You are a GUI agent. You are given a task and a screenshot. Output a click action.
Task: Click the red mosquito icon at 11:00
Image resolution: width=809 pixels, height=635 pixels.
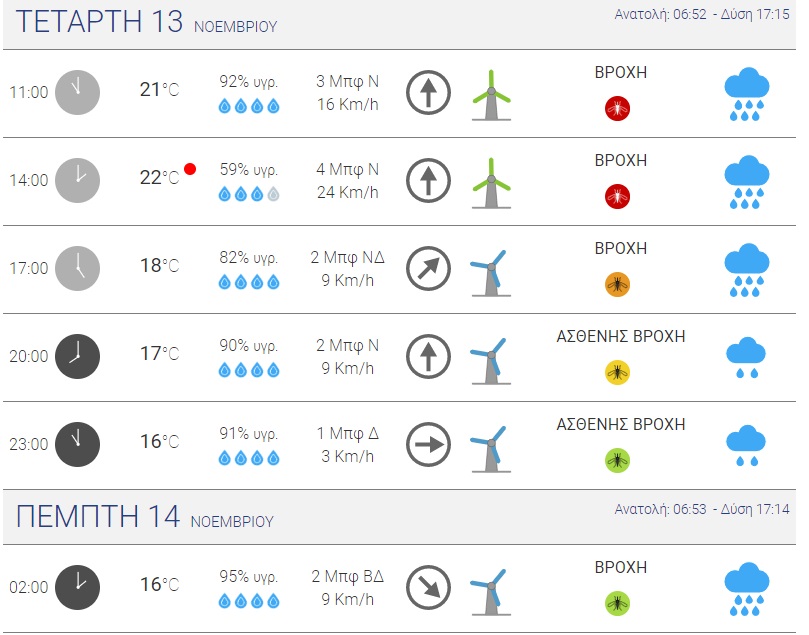pos(617,108)
